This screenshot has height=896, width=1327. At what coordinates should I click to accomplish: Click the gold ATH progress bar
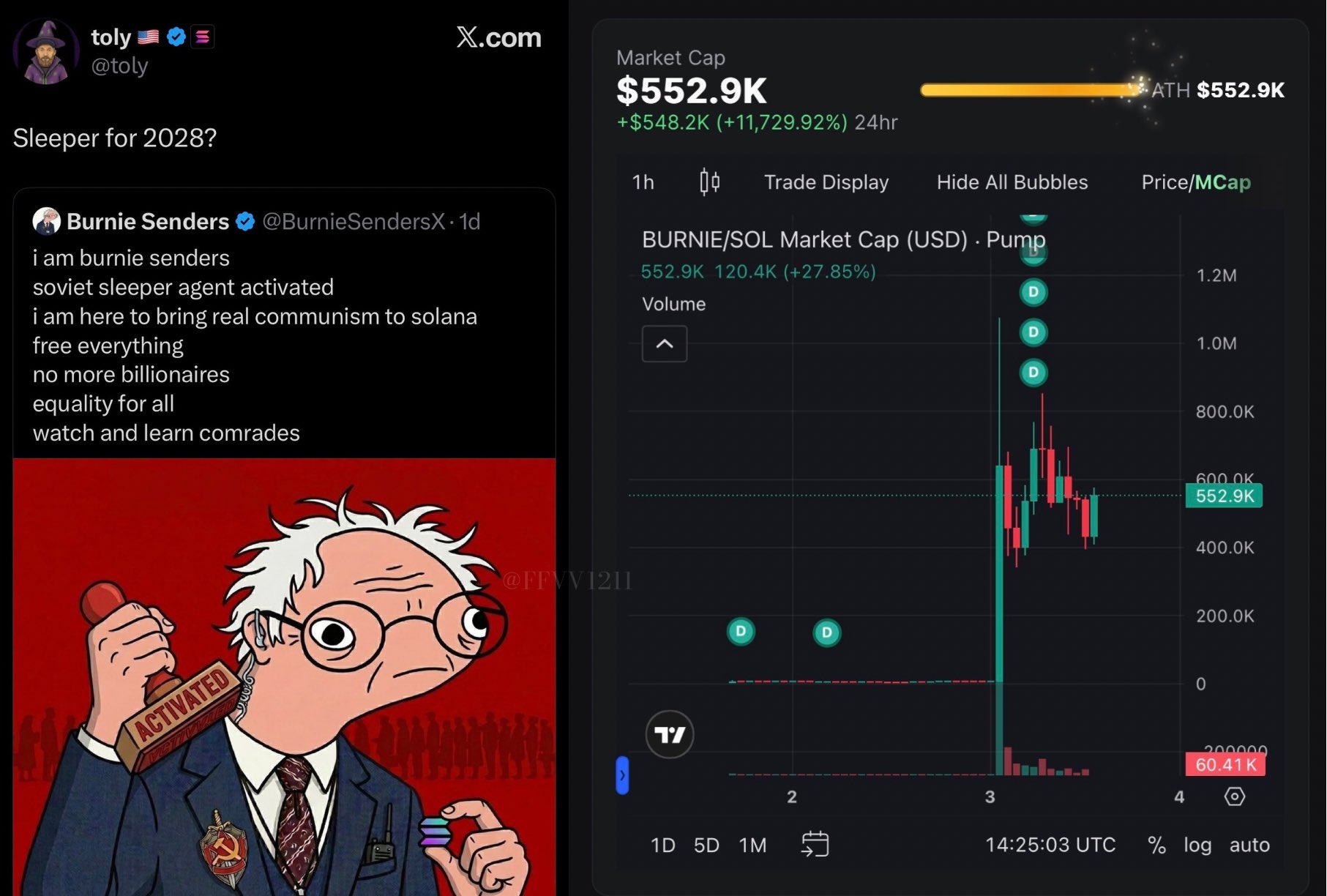[x=1030, y=90]
